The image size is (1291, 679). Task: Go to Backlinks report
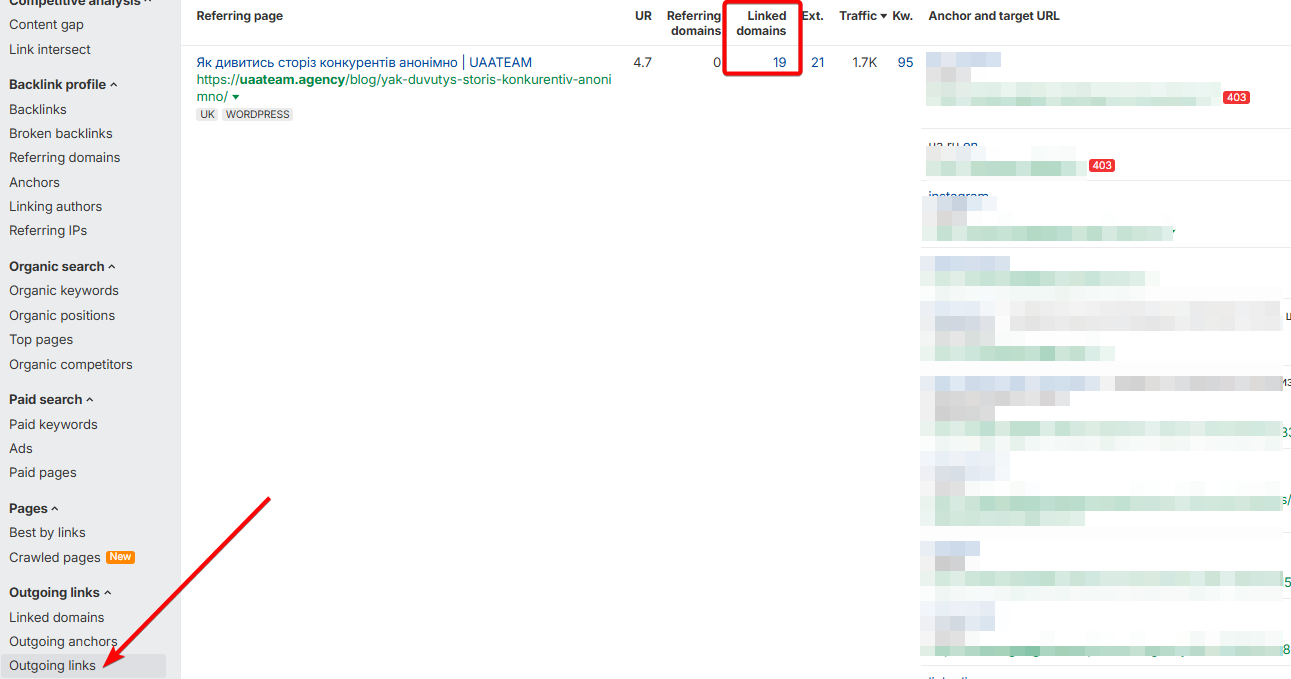(x=38, y=110)
